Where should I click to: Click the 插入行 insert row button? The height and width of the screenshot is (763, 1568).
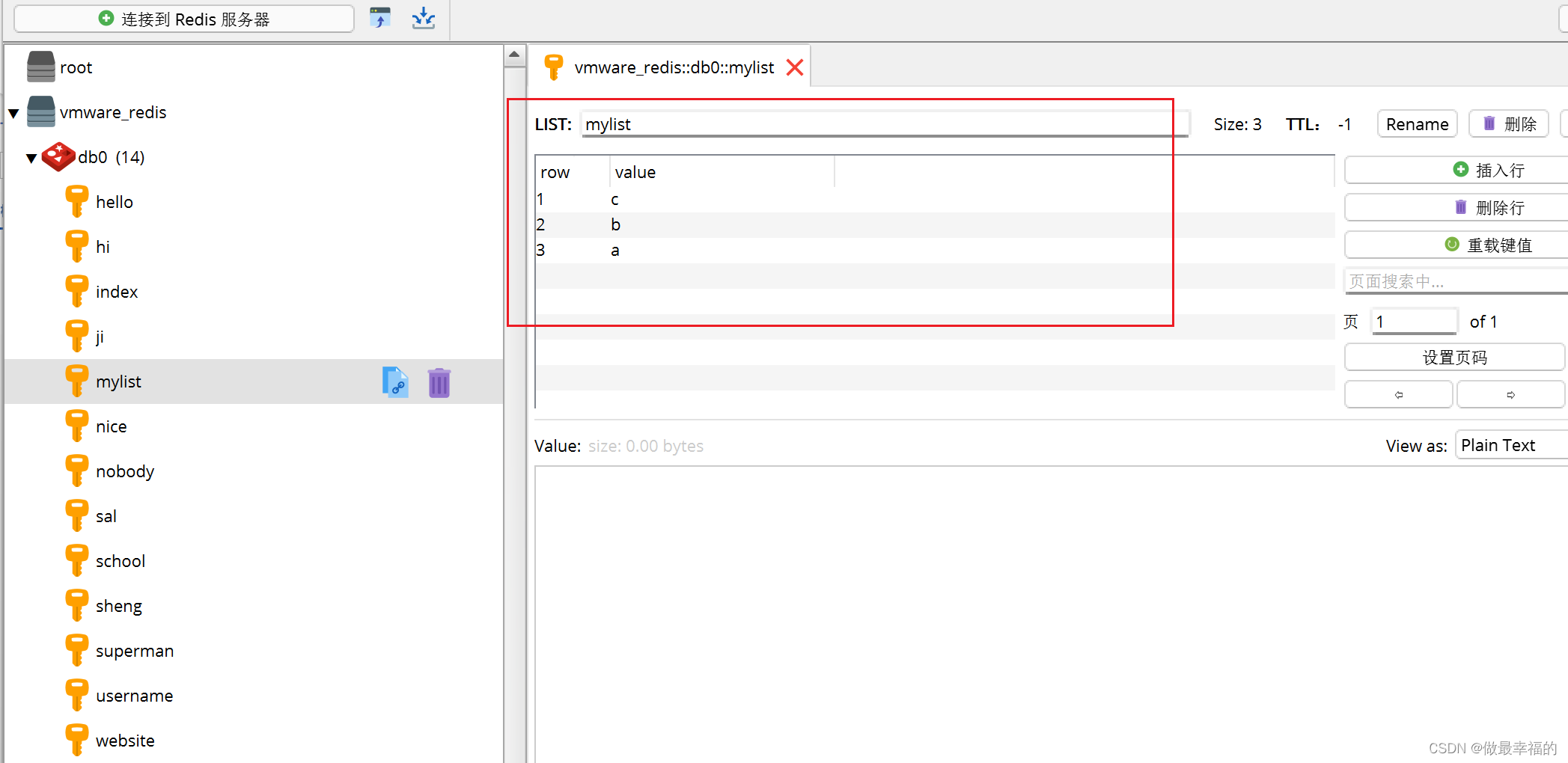pos(1455,170)
